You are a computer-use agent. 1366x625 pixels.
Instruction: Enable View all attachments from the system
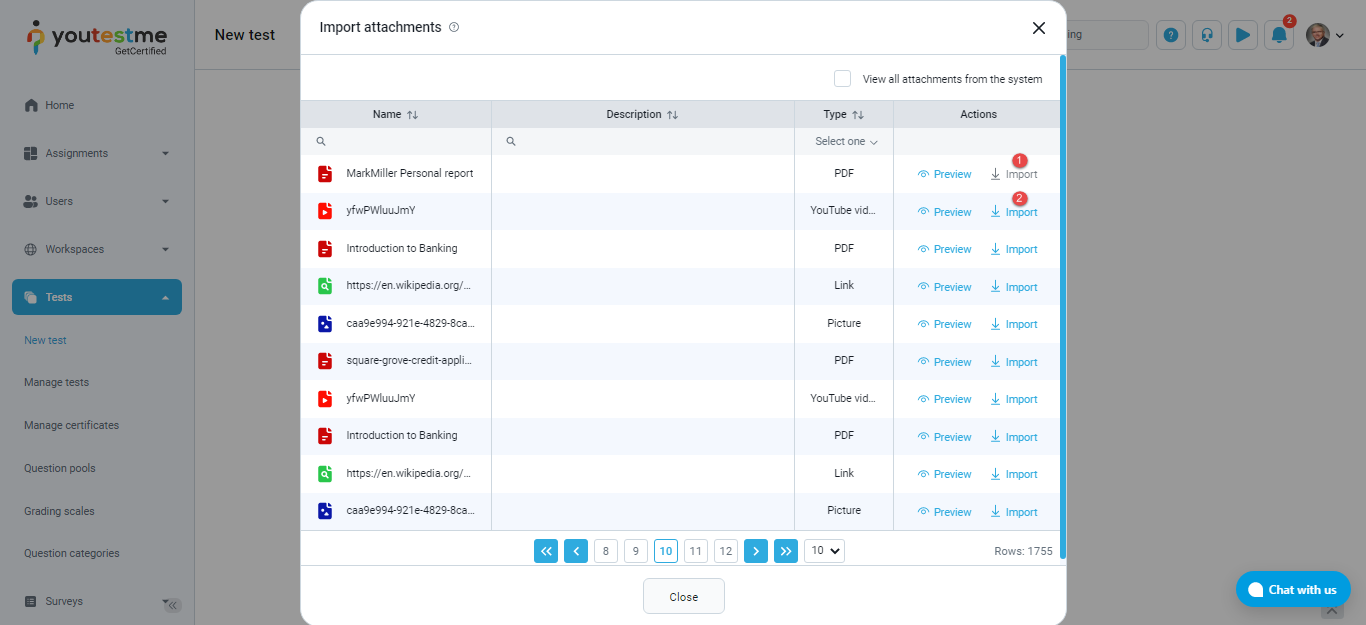click(x=843, y=79)
